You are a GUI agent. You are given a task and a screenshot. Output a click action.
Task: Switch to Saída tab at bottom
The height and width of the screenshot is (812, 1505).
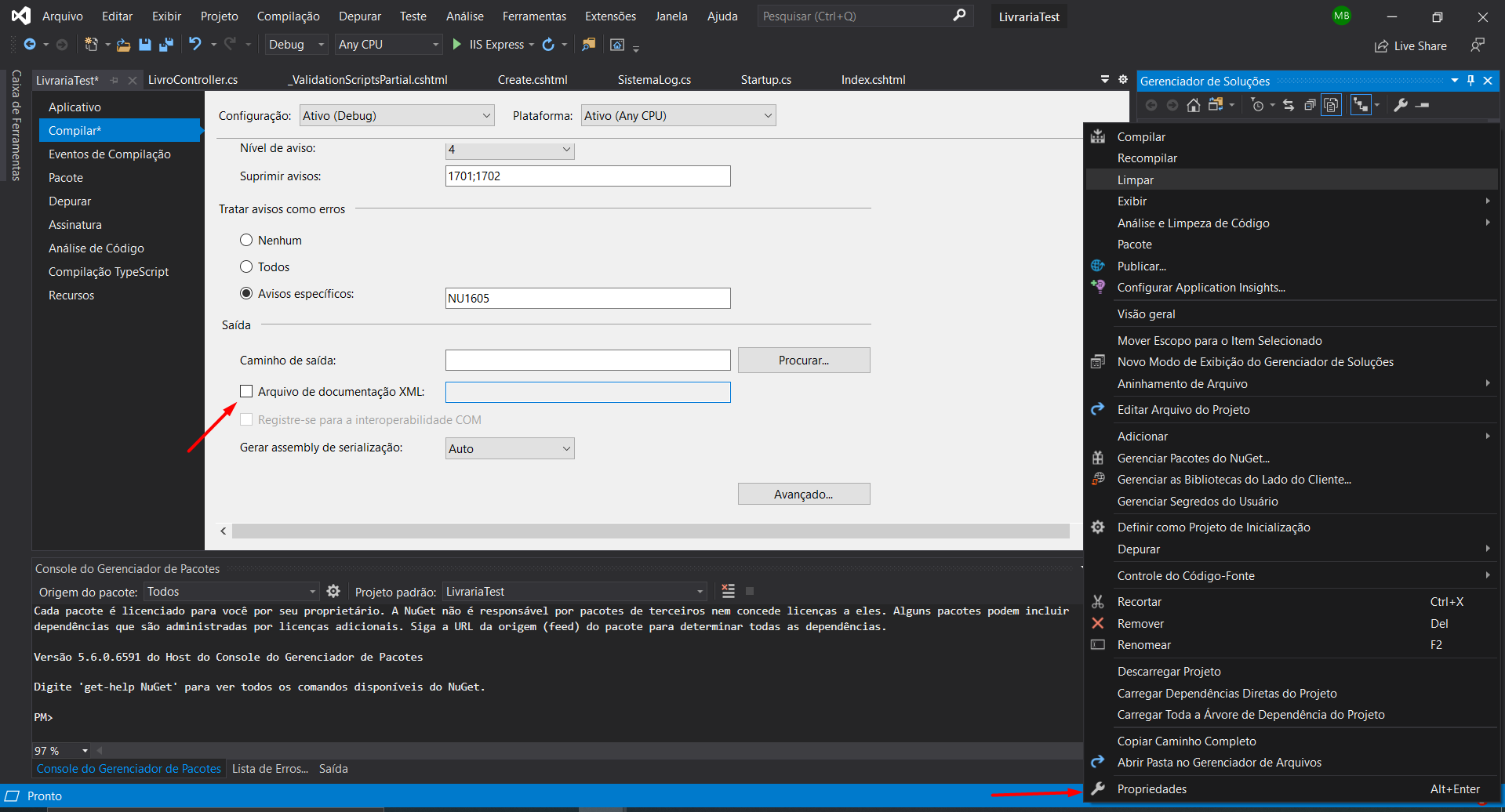[333, 769]
